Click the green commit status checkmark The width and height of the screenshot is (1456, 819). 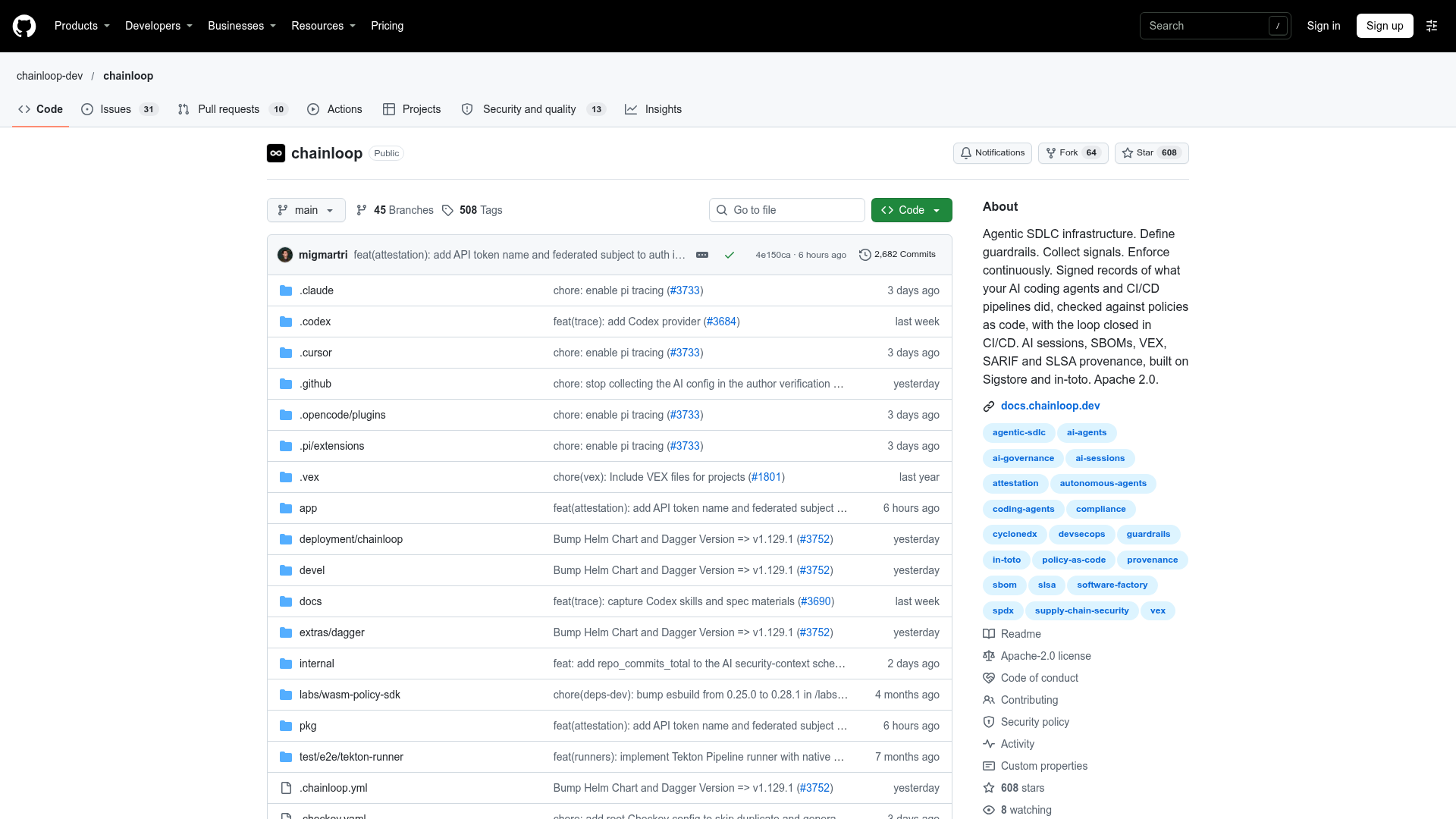[x=730, y=255]
